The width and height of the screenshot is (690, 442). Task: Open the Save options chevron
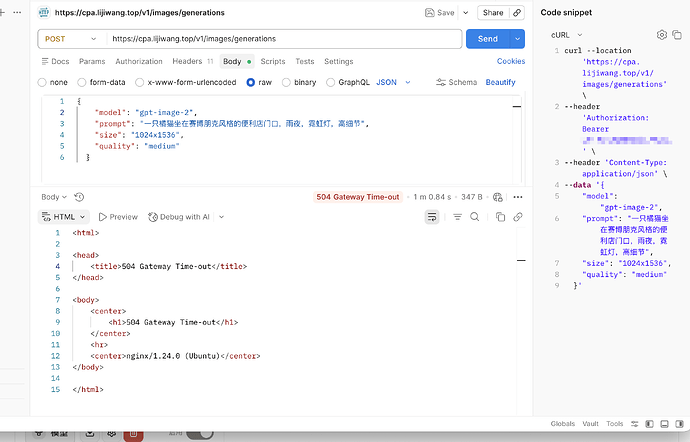pos(466,13)
